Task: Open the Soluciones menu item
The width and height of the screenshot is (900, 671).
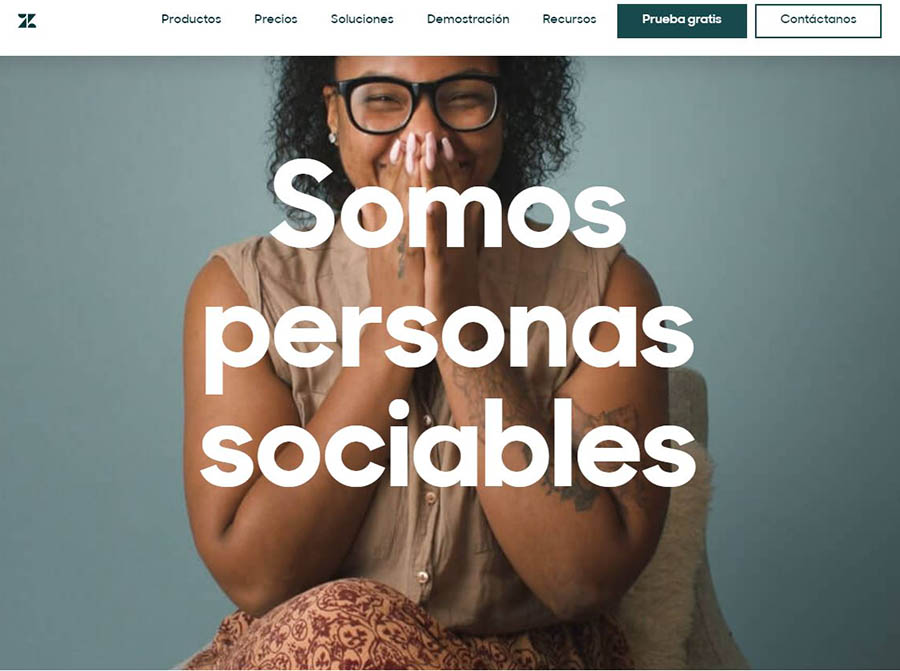Action: click(362, 19)
